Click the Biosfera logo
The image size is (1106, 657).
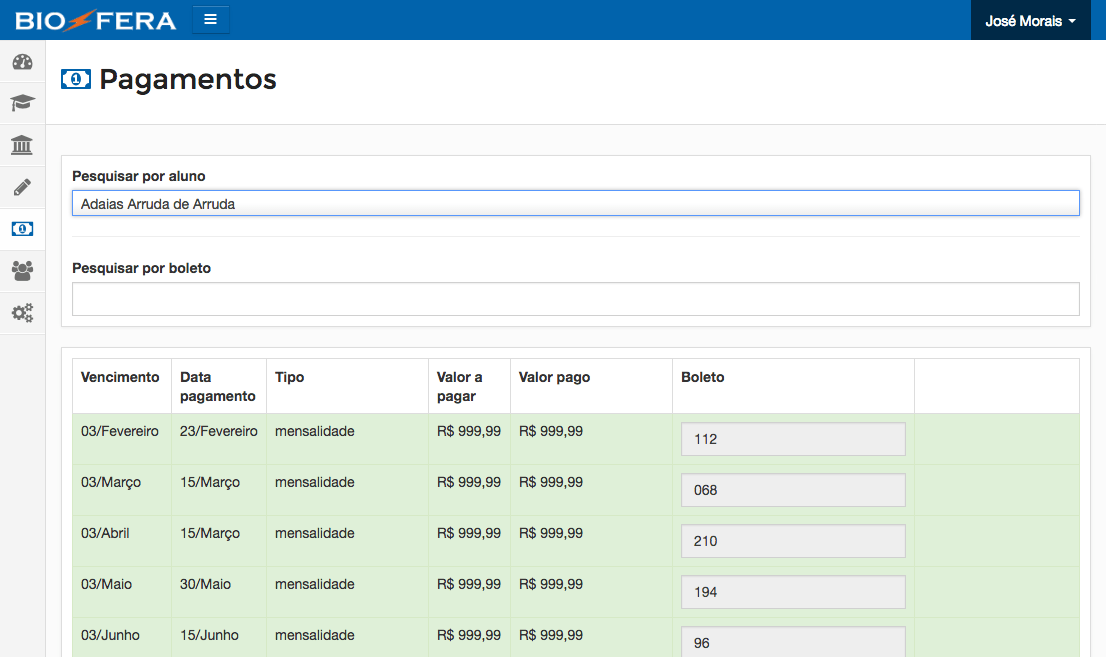coord(95,20)
